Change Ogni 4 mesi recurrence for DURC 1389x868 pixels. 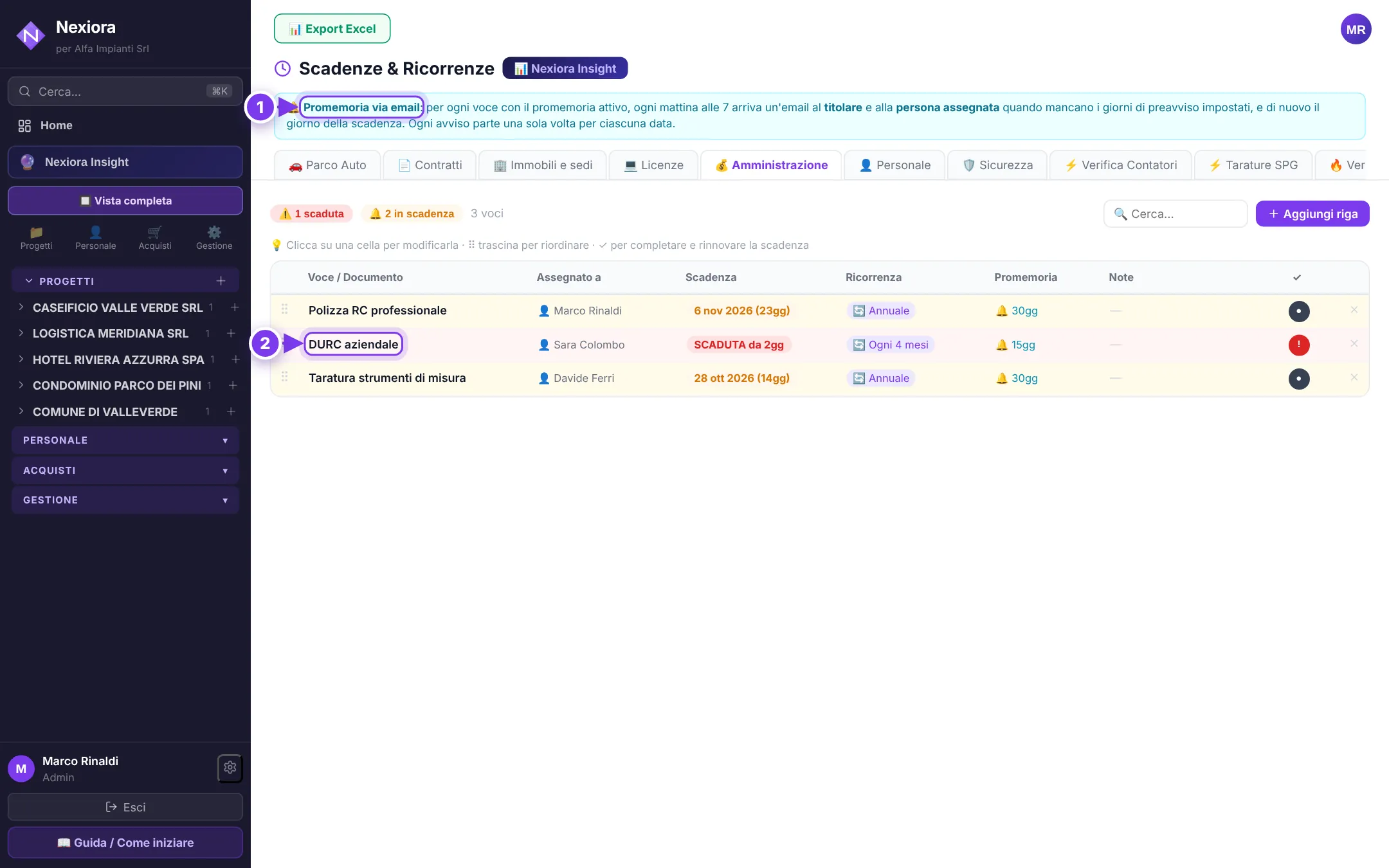pos(891,345)
